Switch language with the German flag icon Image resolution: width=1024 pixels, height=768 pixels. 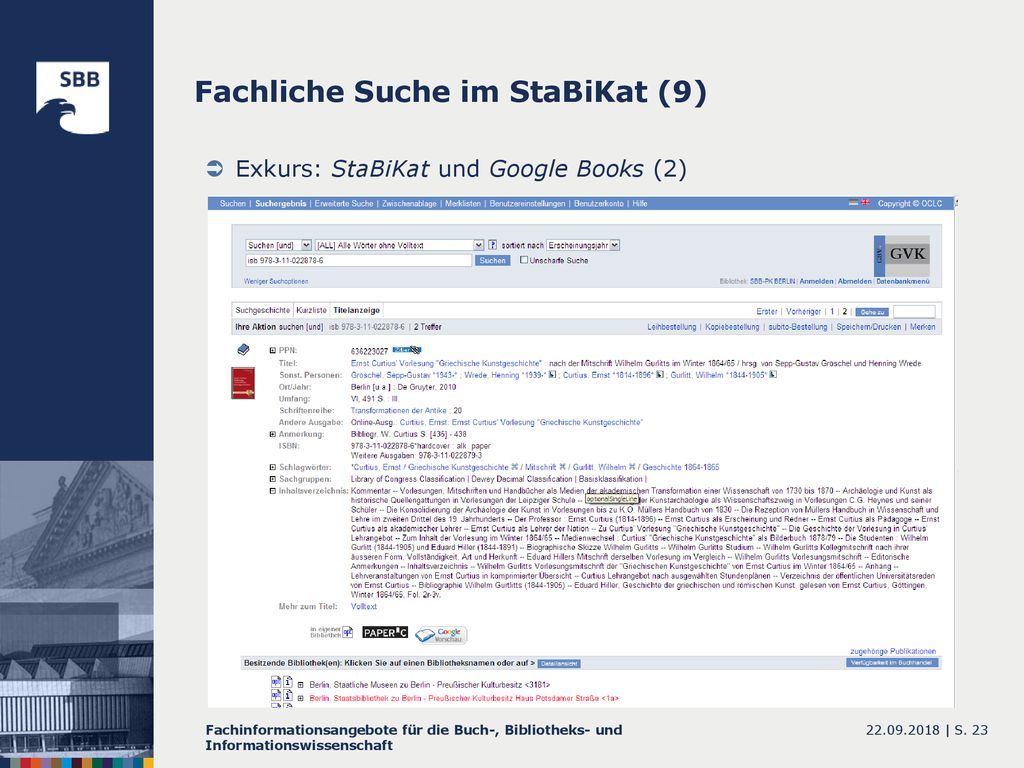(854, 203)
